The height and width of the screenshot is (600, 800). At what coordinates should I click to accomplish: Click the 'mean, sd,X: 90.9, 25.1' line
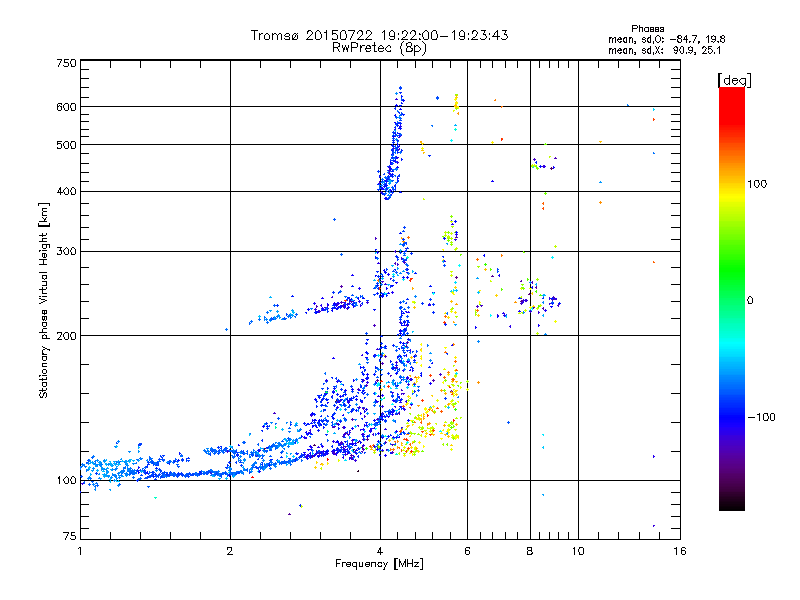pos(664,50)
